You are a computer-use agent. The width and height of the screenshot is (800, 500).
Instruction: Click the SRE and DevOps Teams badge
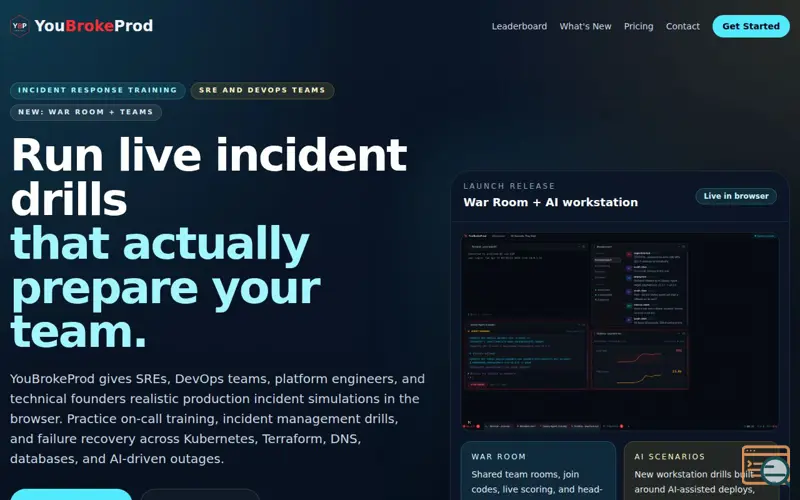(x=262, y=90)
